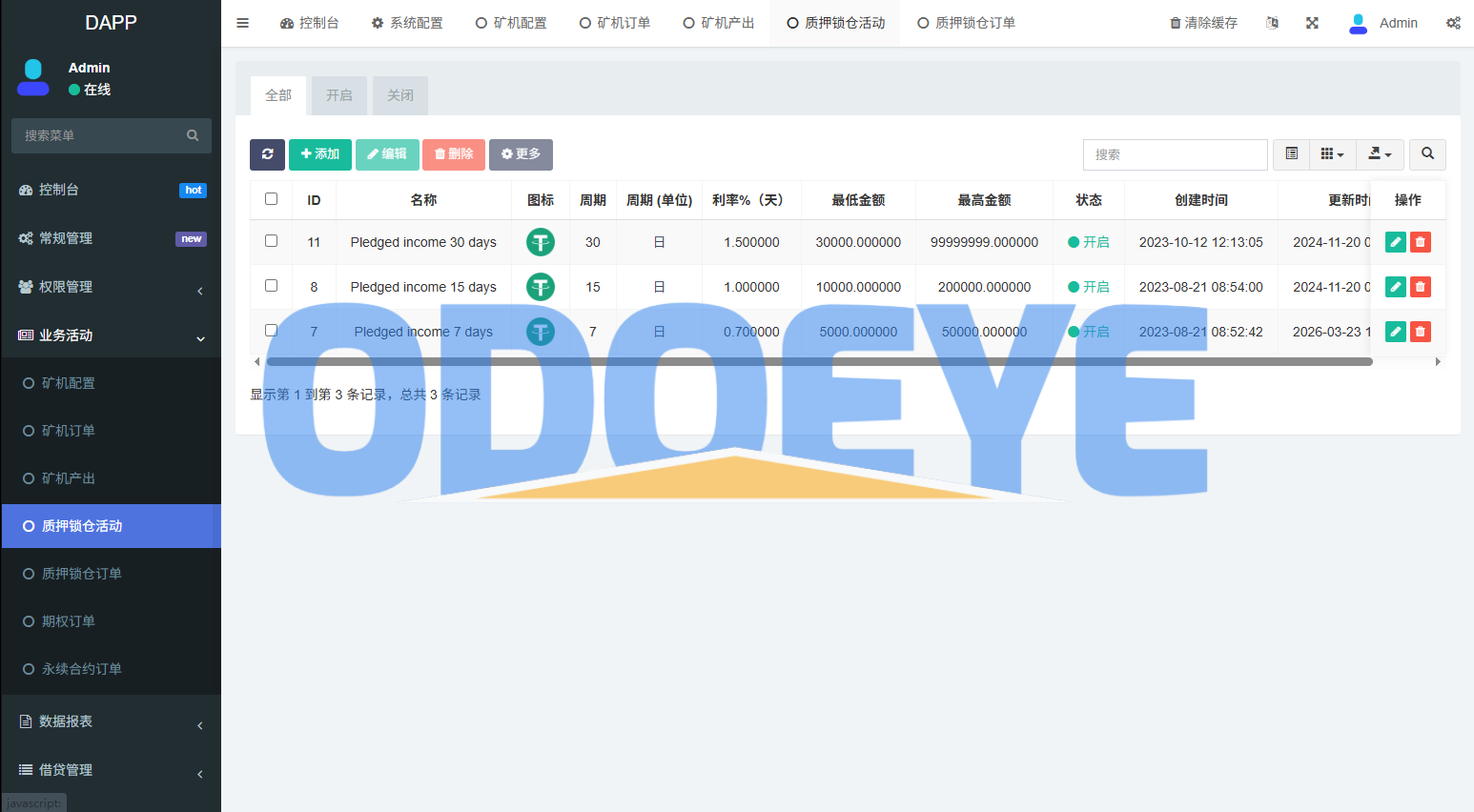1474x812 pixels.
Task: Edit the Pledged income 30 days row
Action: 1396,242
